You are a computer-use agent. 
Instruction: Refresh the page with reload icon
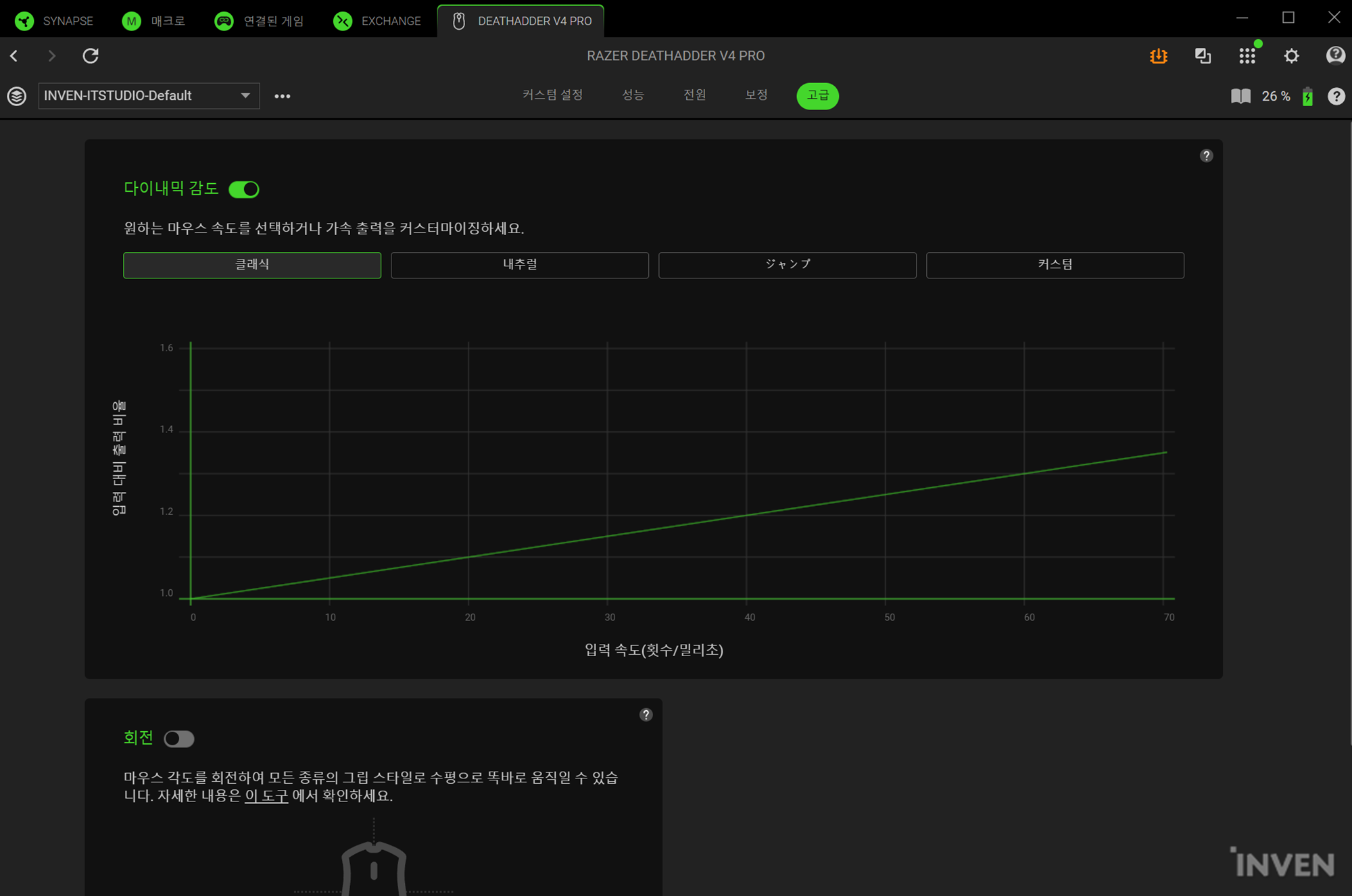[x=91, y=55]
